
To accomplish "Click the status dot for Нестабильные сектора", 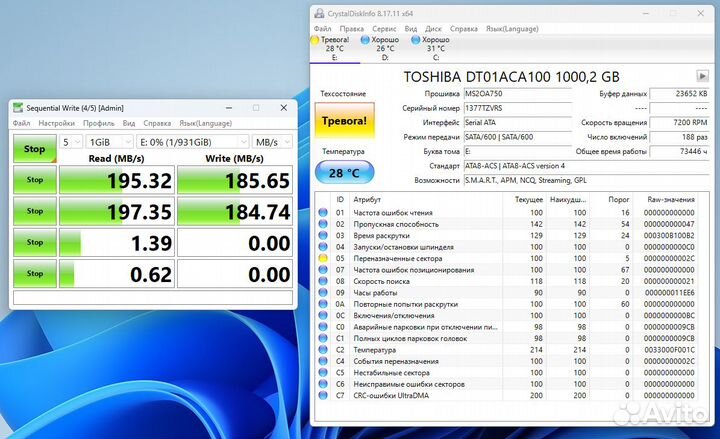I will click(323, 372).
